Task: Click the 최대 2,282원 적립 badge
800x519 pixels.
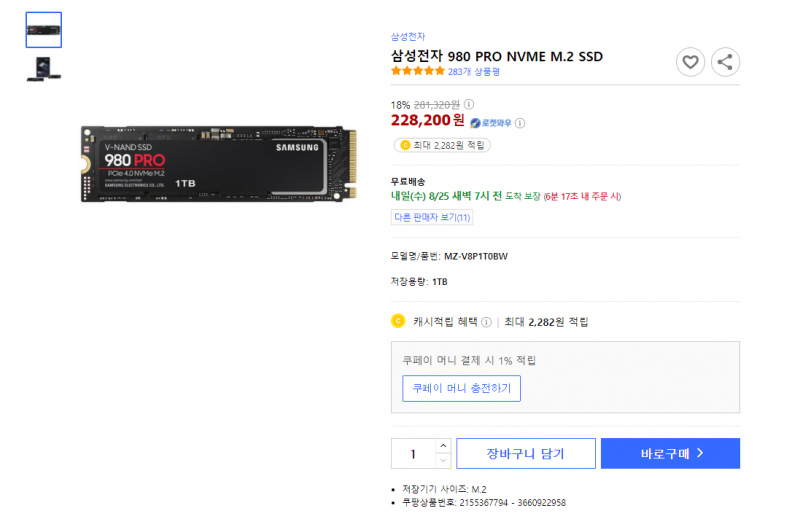Action: click(442, 145)
